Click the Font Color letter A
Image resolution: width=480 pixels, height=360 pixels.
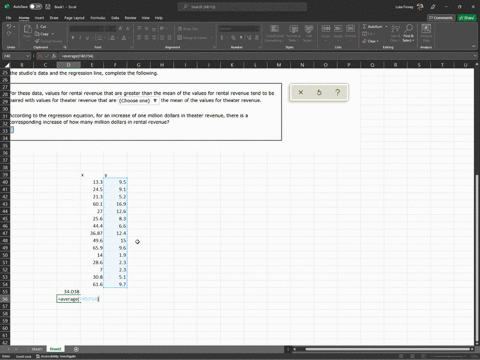124,38
